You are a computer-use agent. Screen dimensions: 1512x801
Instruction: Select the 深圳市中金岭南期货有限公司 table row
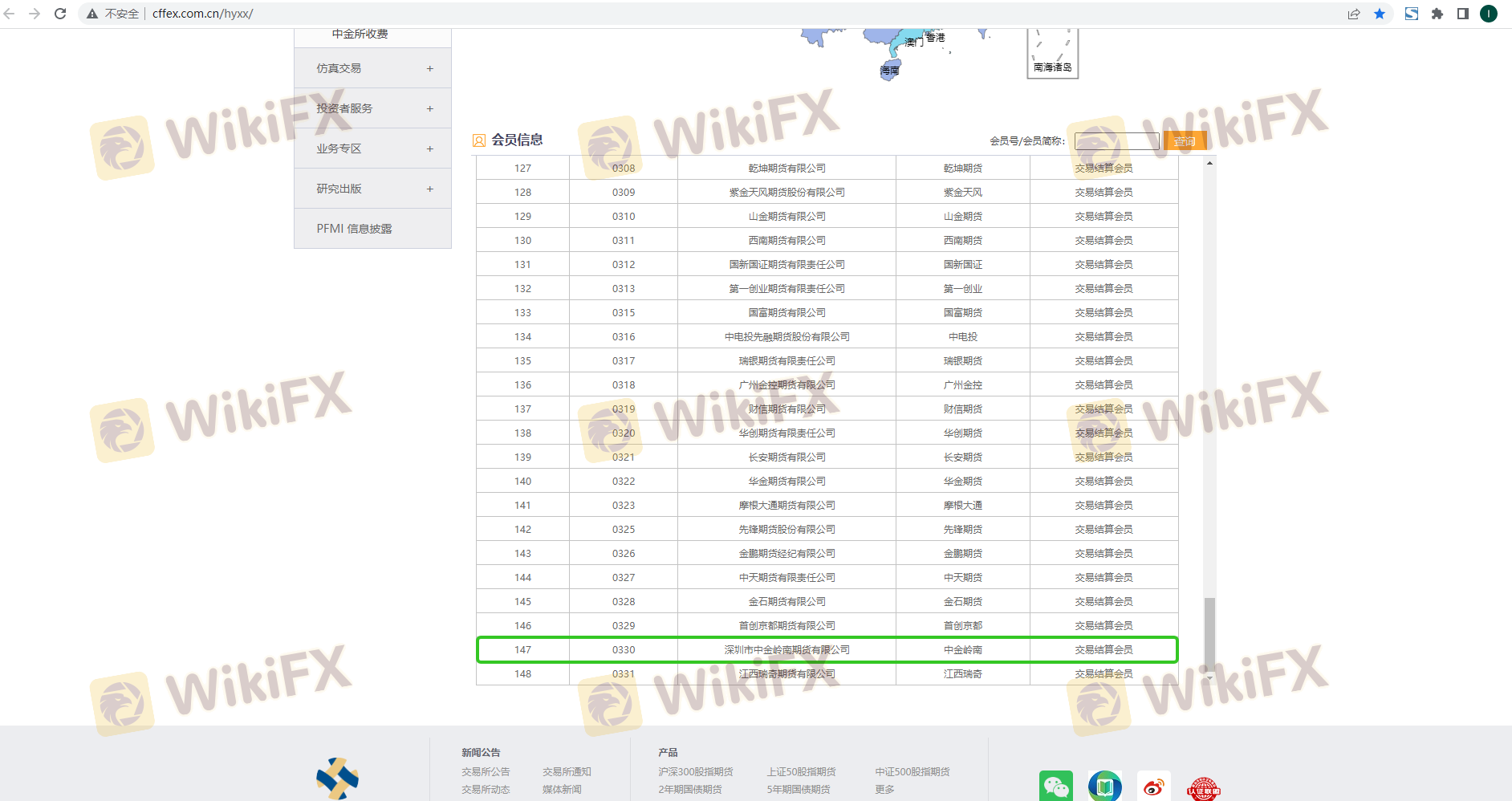pos(786,650)
